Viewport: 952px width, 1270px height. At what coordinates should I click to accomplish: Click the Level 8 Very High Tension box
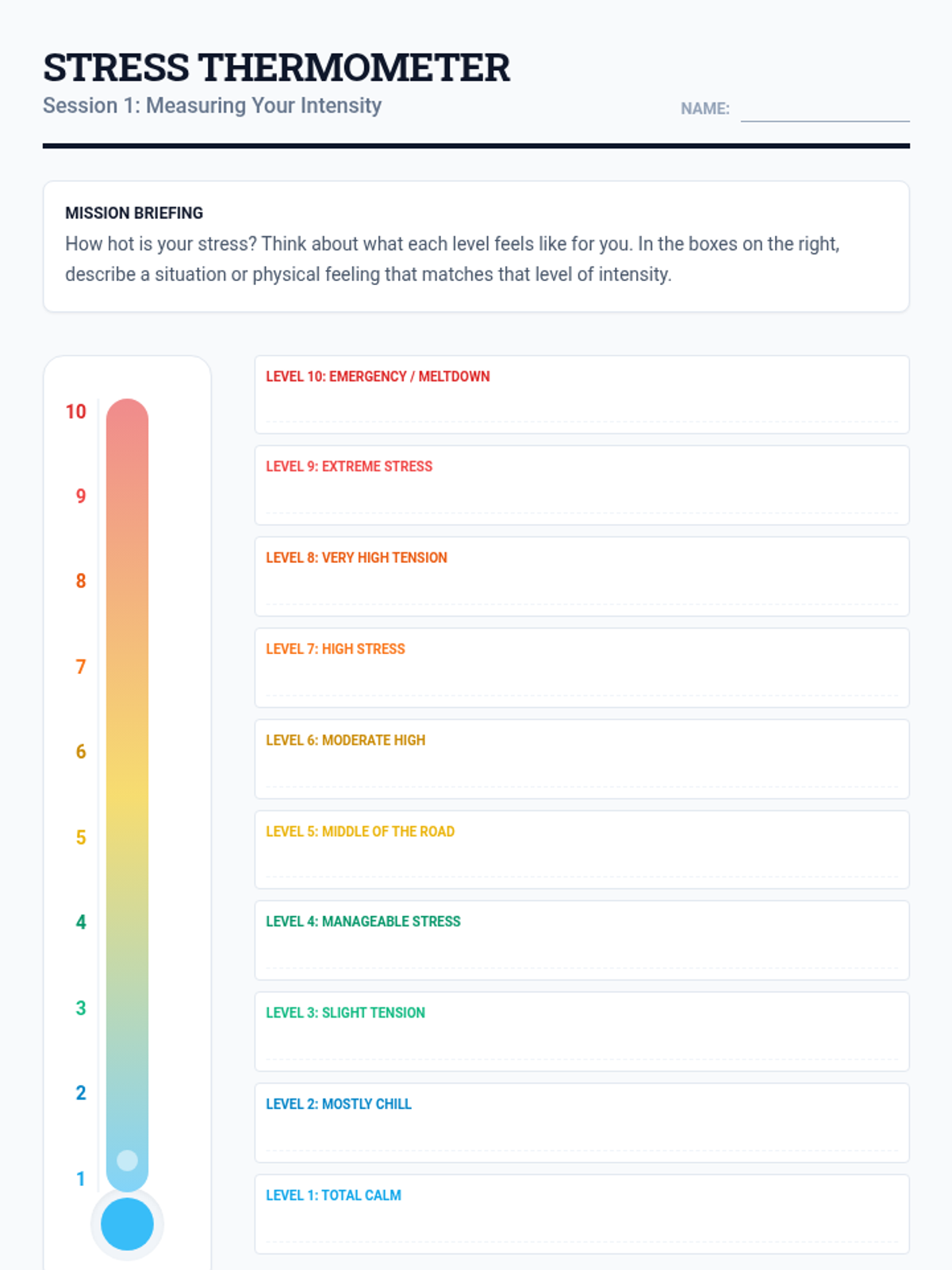click(582, 576)
